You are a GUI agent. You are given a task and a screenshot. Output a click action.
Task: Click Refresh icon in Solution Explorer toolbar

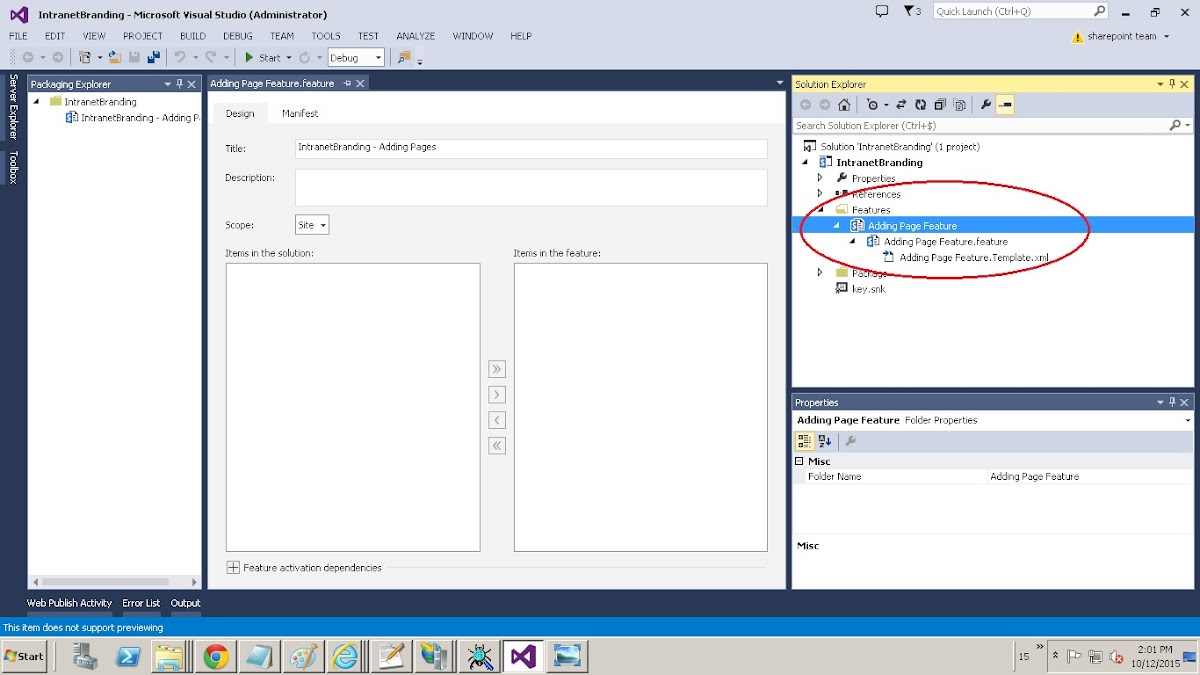coord(920,105)
